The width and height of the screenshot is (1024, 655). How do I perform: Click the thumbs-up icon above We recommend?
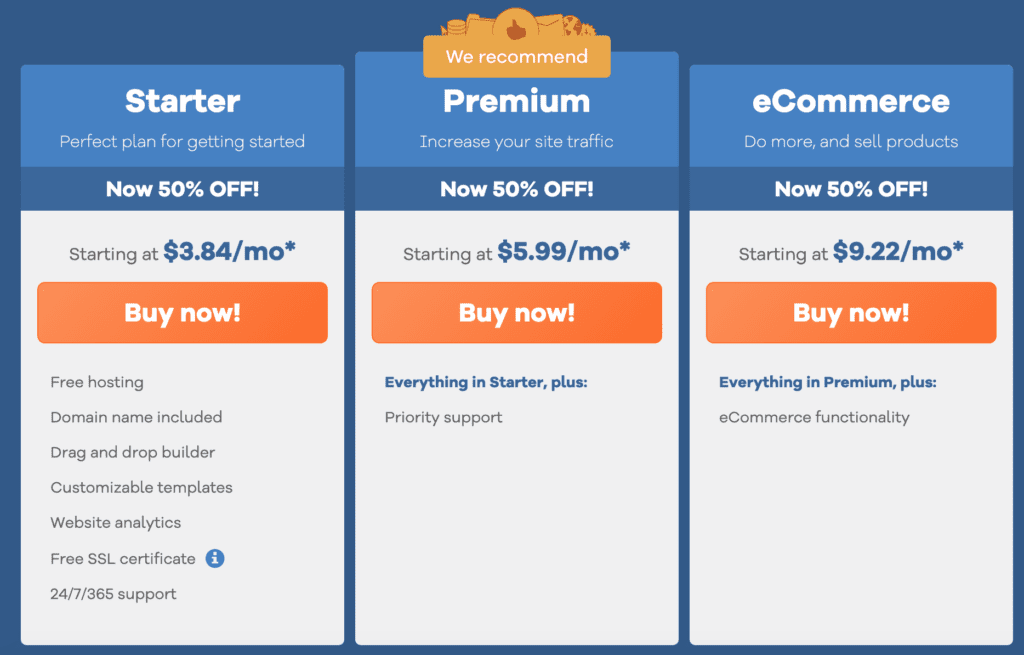pyautogui.click(x=516, y=26)
